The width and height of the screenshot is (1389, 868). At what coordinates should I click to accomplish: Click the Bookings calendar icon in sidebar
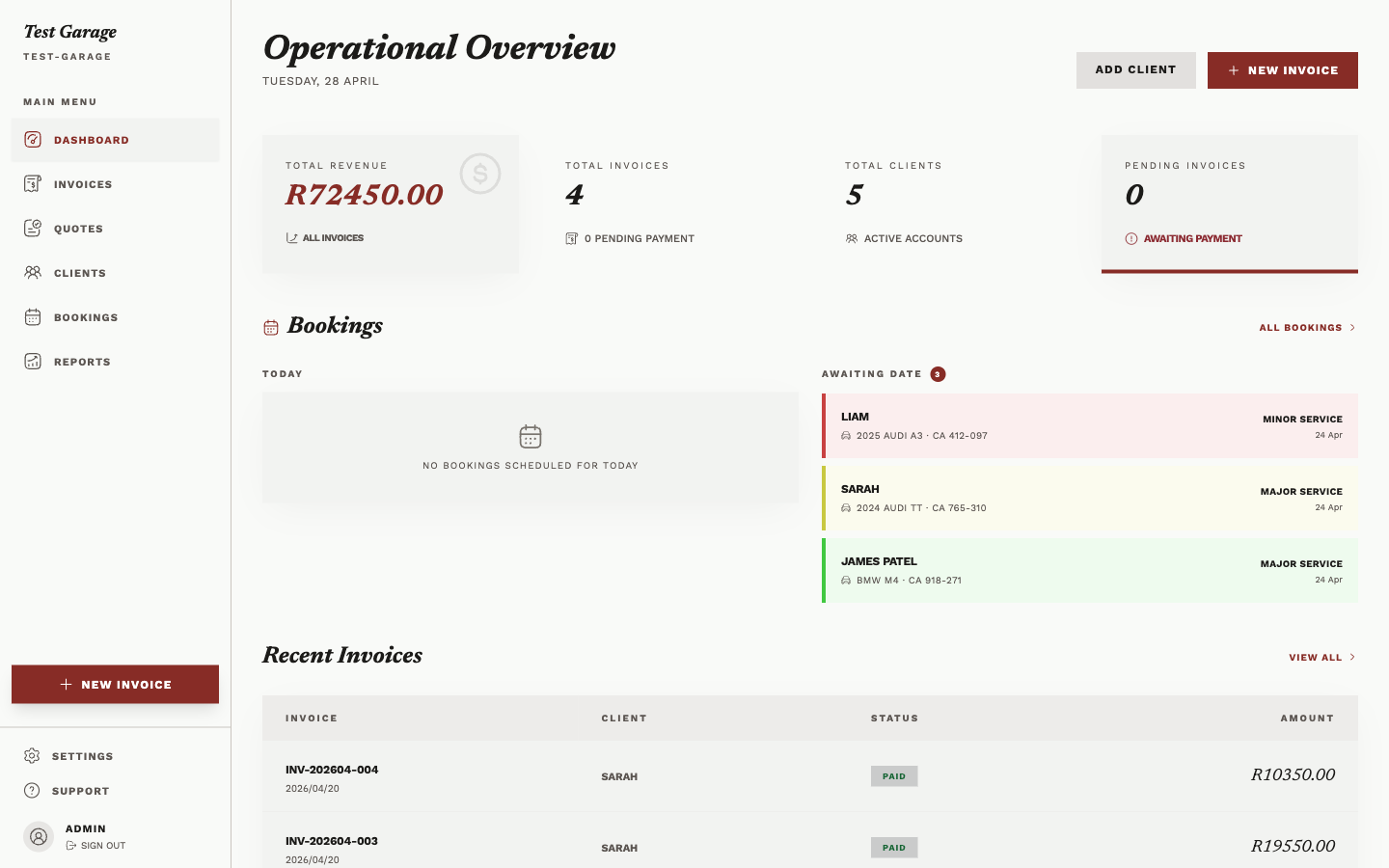click(33, 317)
